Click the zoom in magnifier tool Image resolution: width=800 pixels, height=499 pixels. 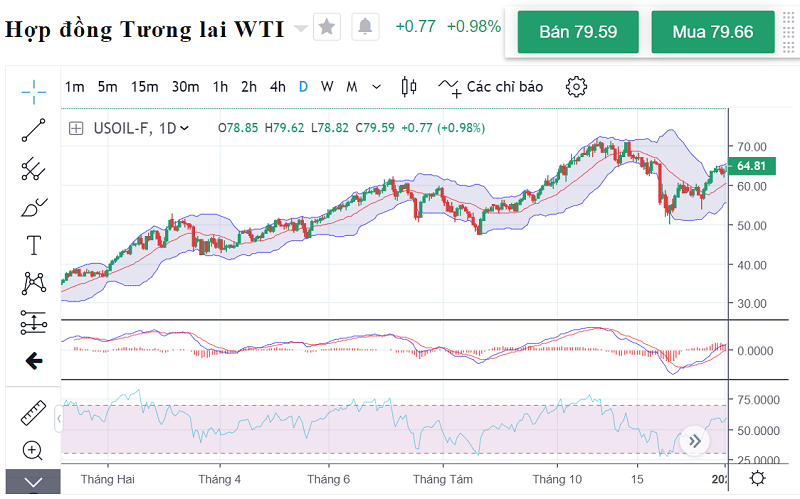click(x=34, y=451)
